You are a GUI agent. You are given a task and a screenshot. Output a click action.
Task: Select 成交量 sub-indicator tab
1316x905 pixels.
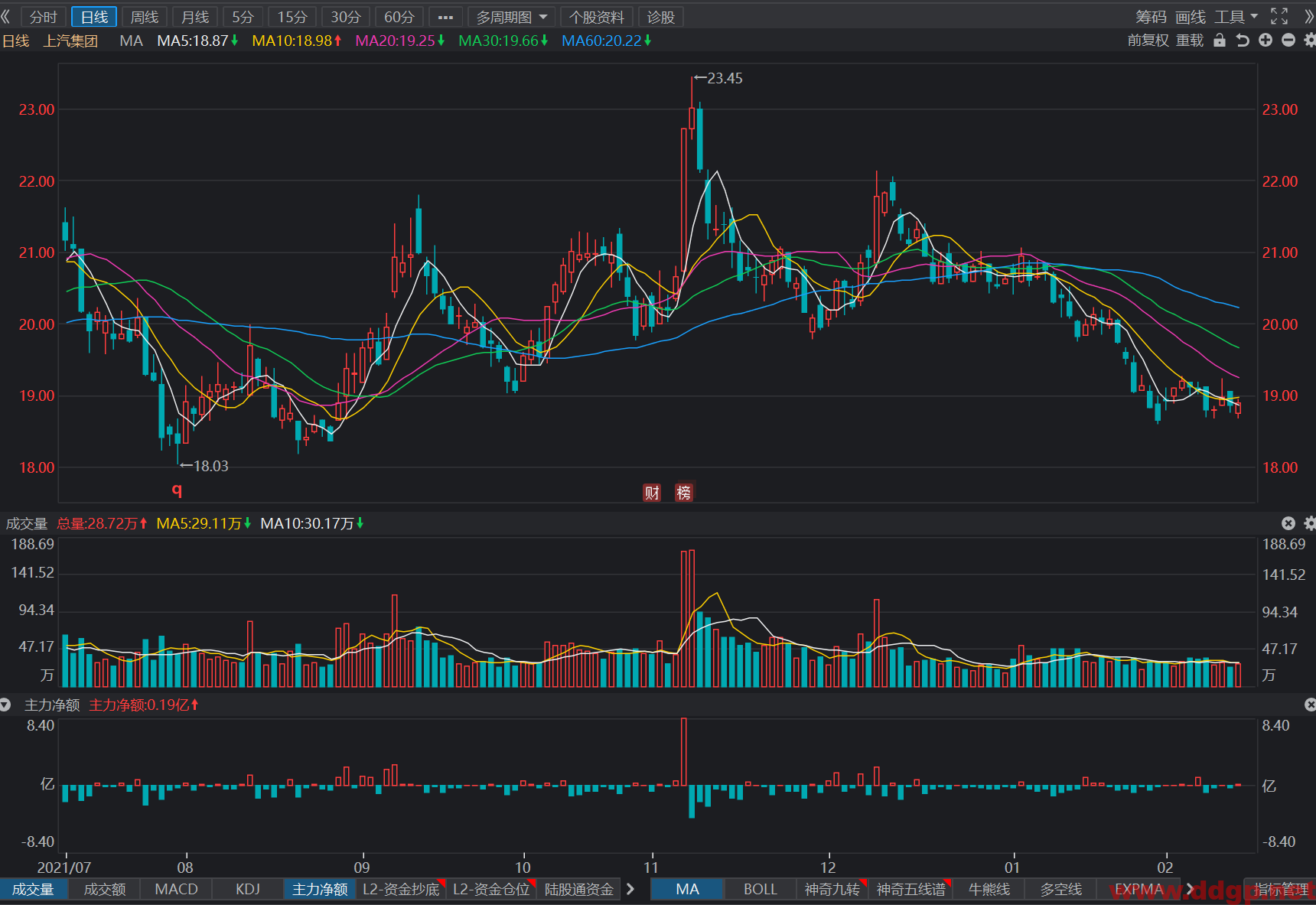point(33,889)
